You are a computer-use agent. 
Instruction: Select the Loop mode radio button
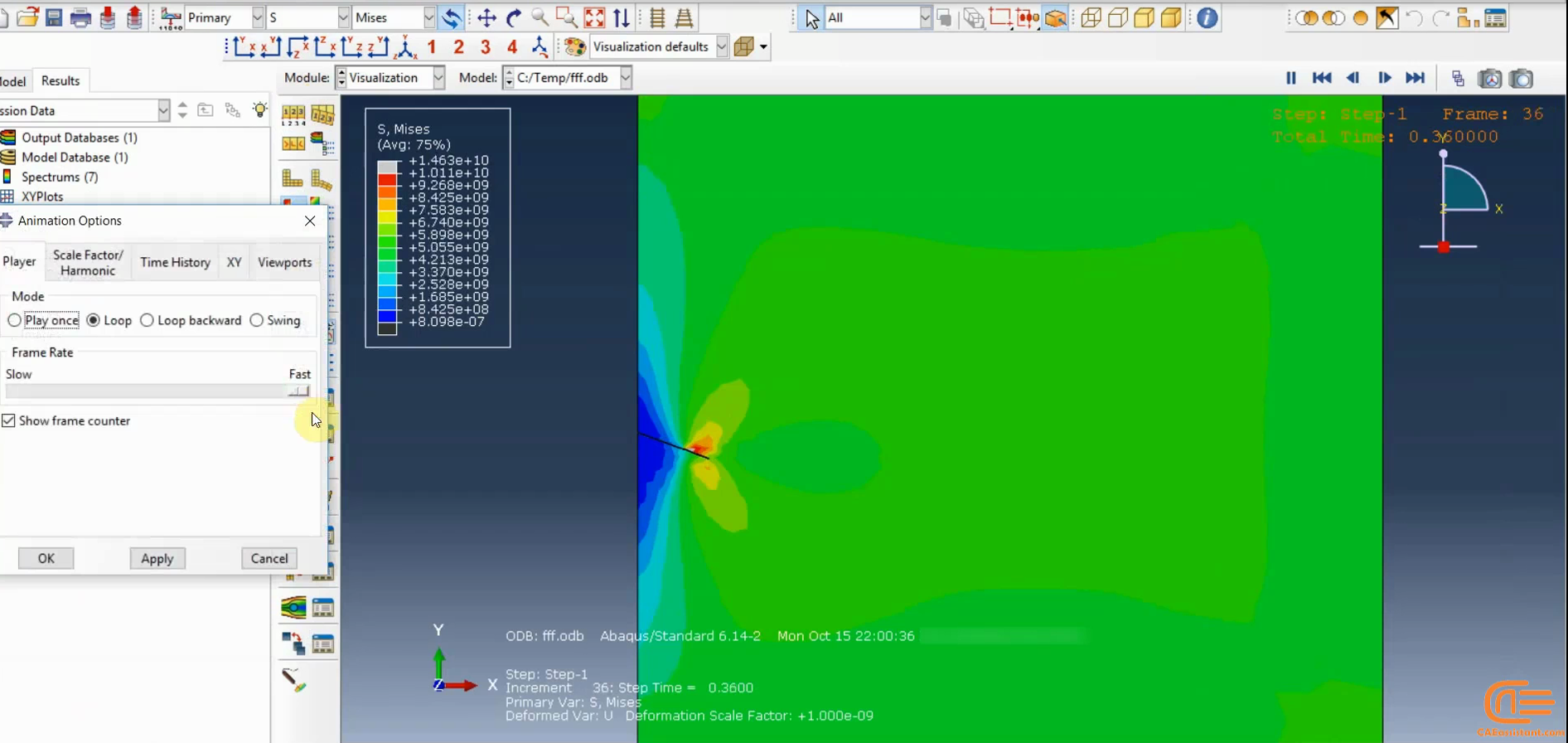click(x=94, y=320)
